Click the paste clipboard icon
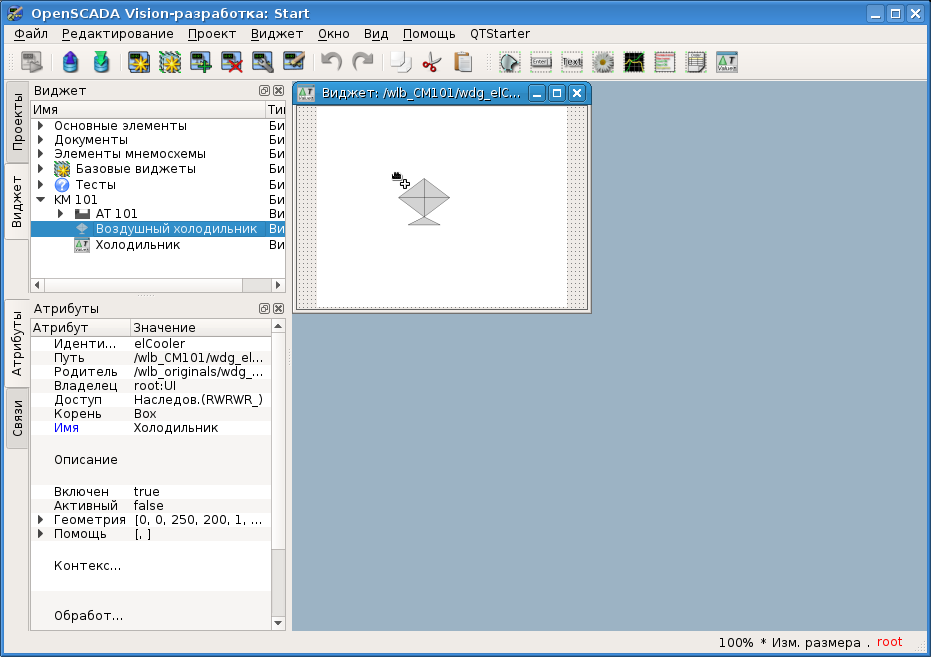931x657 pixels. (x=462, y=63)
